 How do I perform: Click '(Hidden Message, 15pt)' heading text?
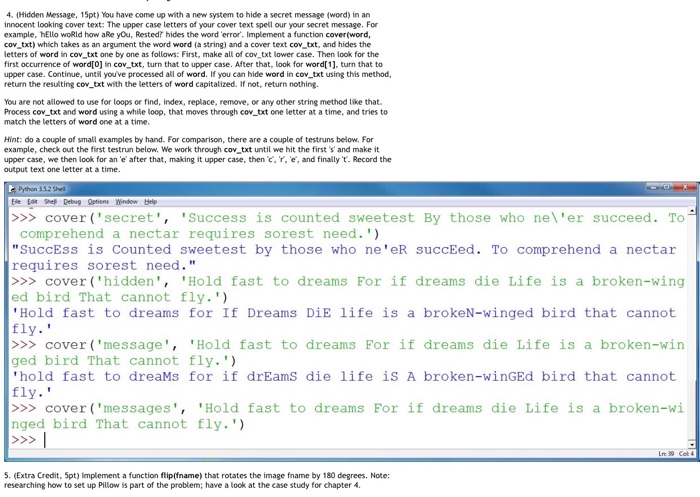58,15
